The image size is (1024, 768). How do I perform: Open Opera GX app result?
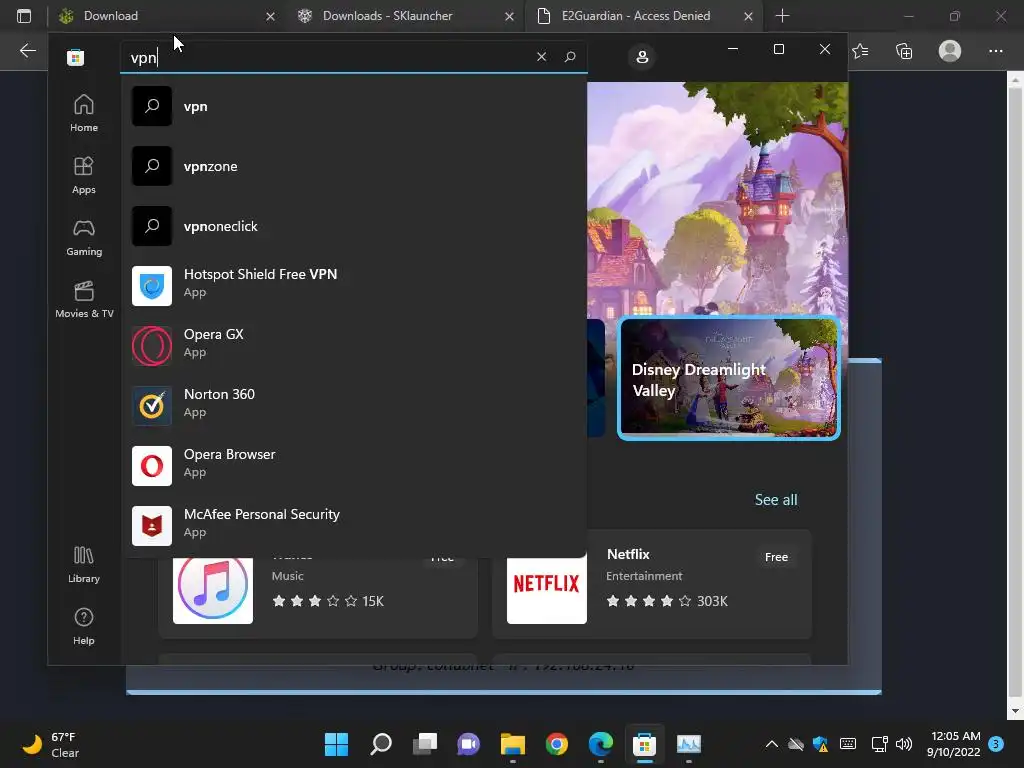pyautogui.click(x=354, y=346)
